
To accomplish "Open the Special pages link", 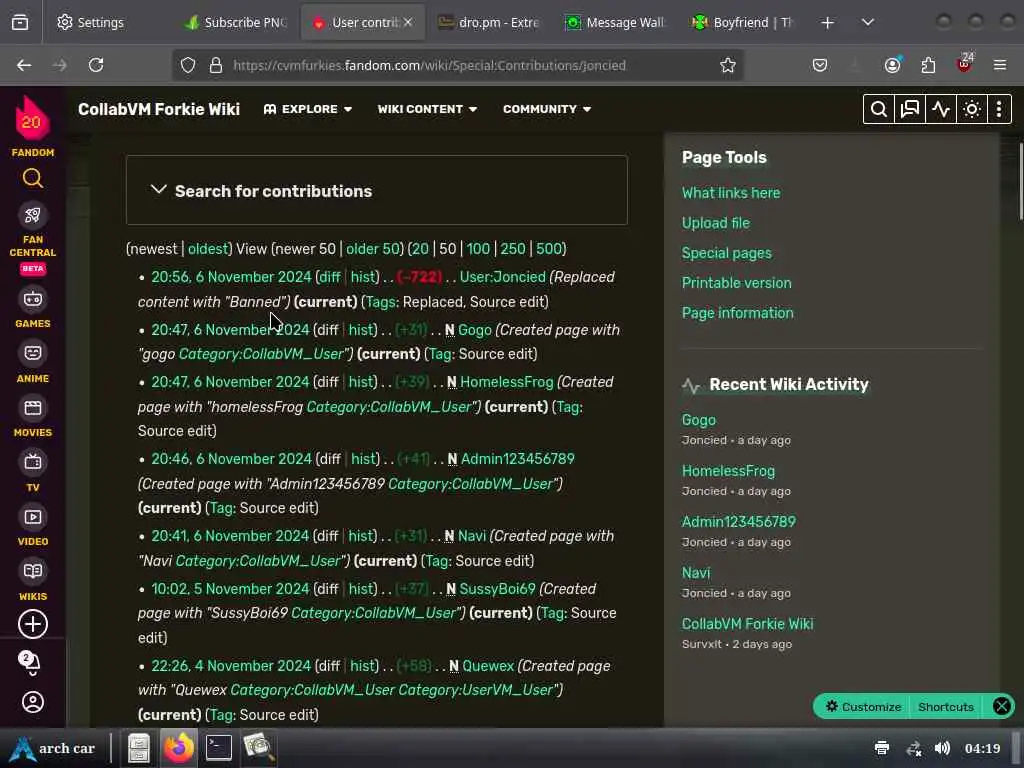I will click(726, 253).
